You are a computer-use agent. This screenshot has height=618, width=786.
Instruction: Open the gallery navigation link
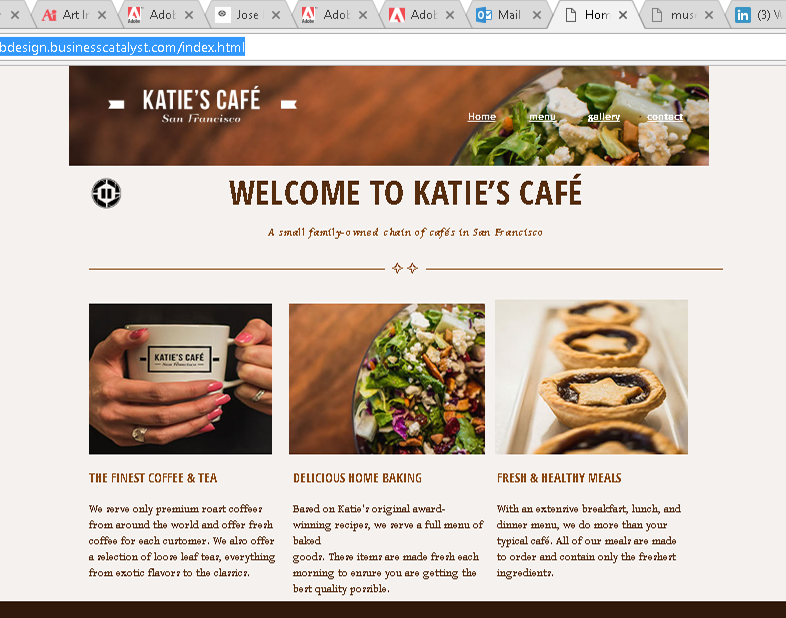point(604,117)
